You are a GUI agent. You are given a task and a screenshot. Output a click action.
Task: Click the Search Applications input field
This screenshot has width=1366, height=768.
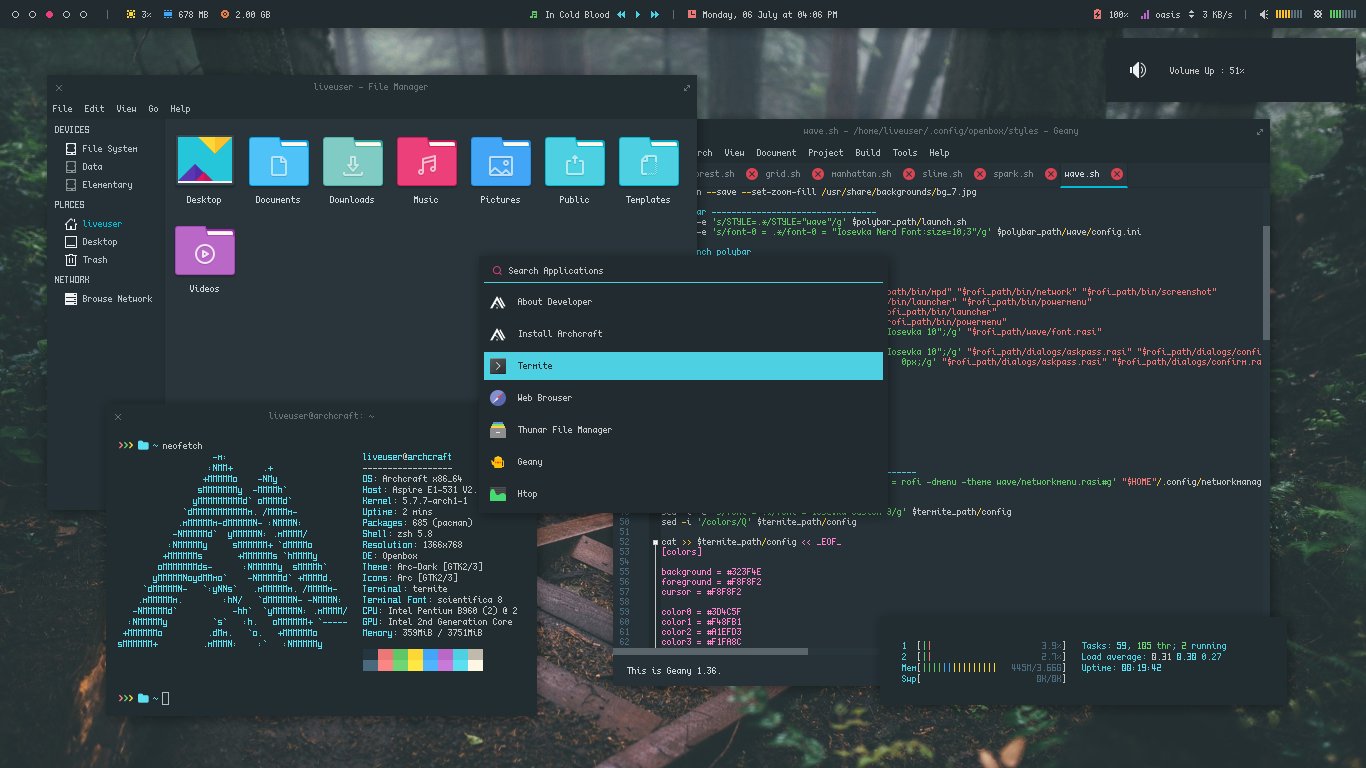(x=600, y=270)
